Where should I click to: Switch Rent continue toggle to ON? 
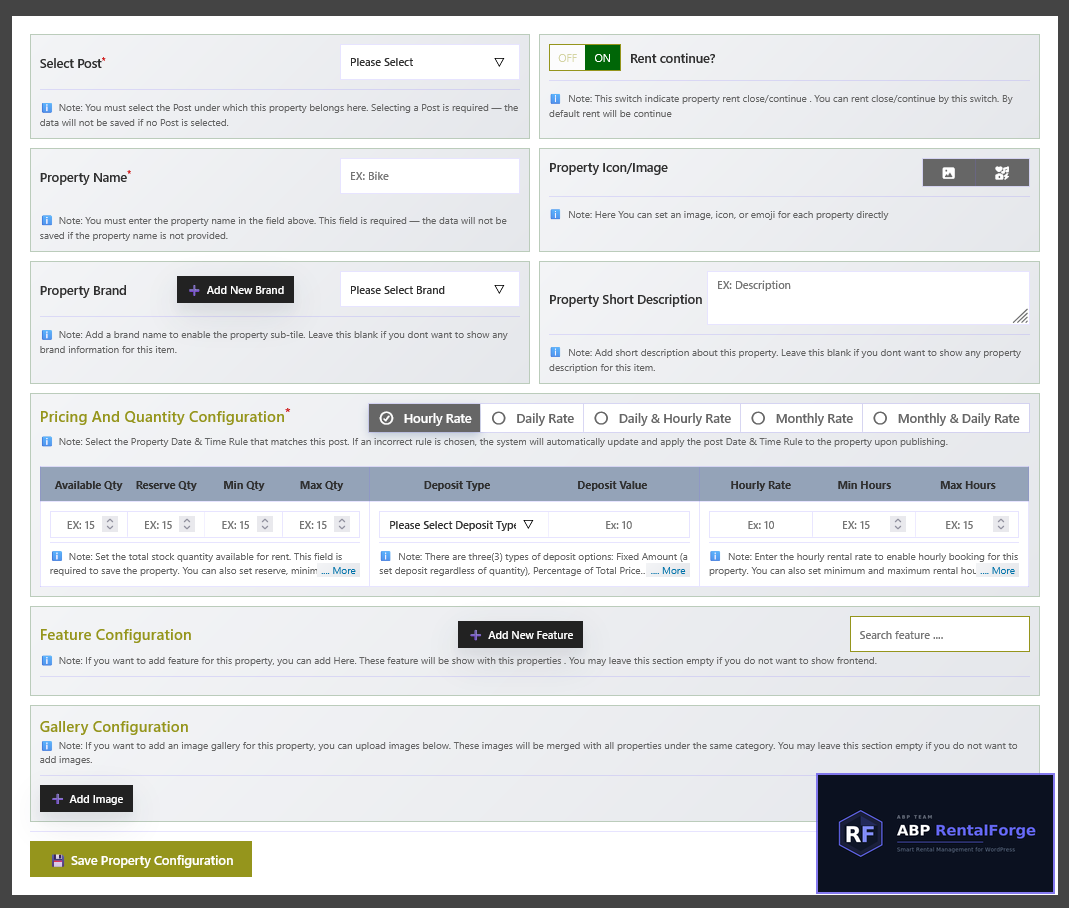click(x=603, y=58)
